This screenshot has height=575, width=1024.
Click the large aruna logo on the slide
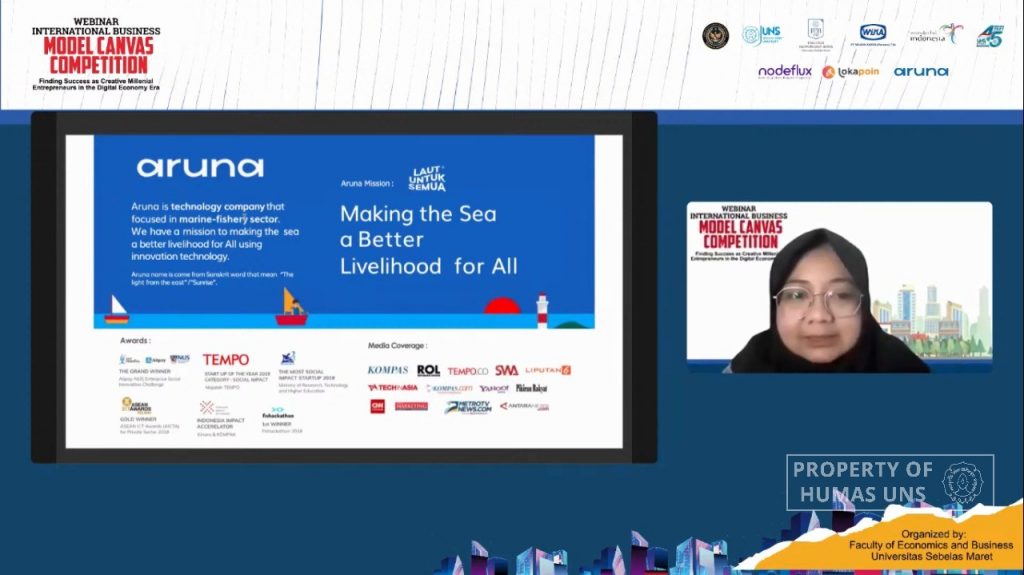[x=200, y=168]
